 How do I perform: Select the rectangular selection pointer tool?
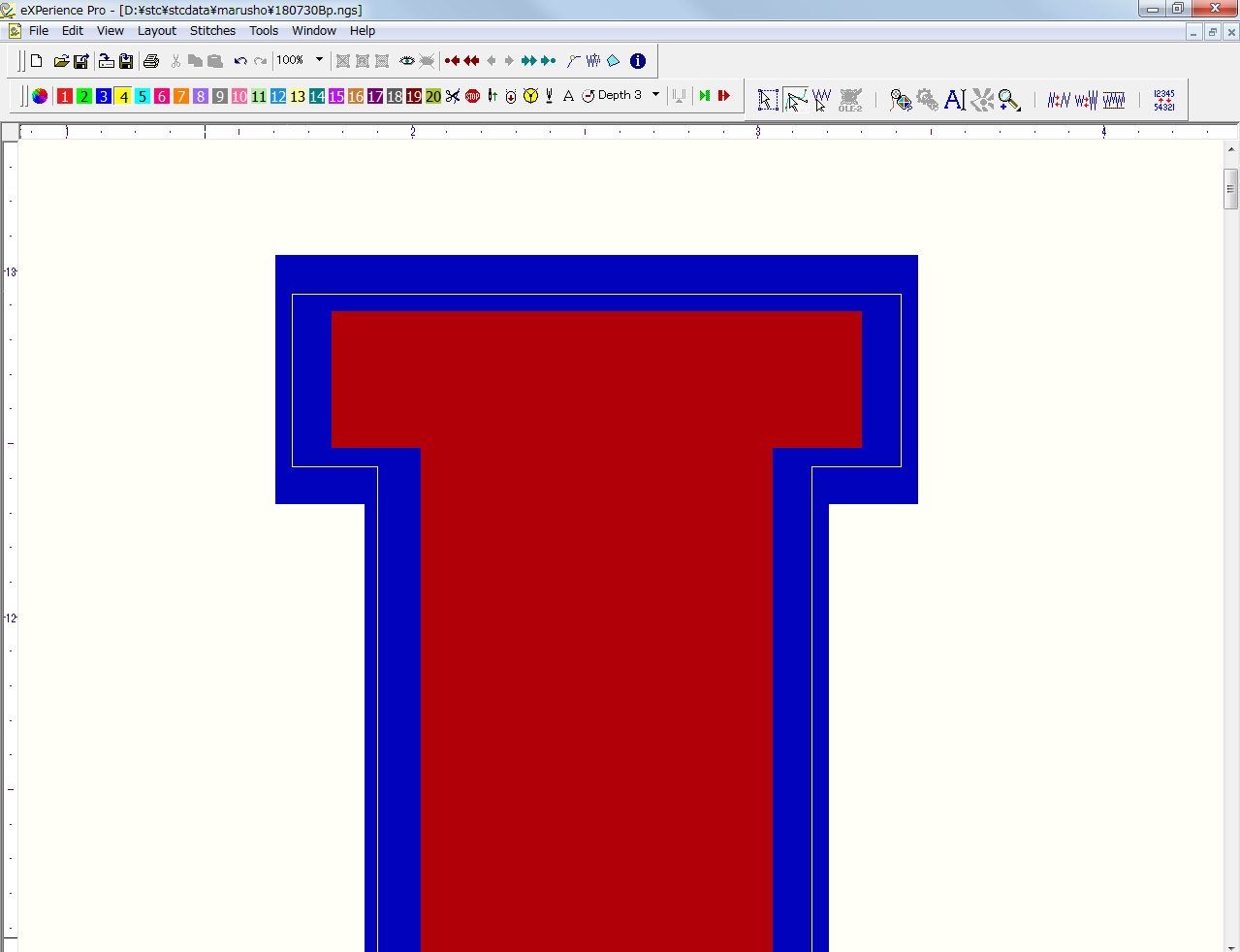coord(768,100)
